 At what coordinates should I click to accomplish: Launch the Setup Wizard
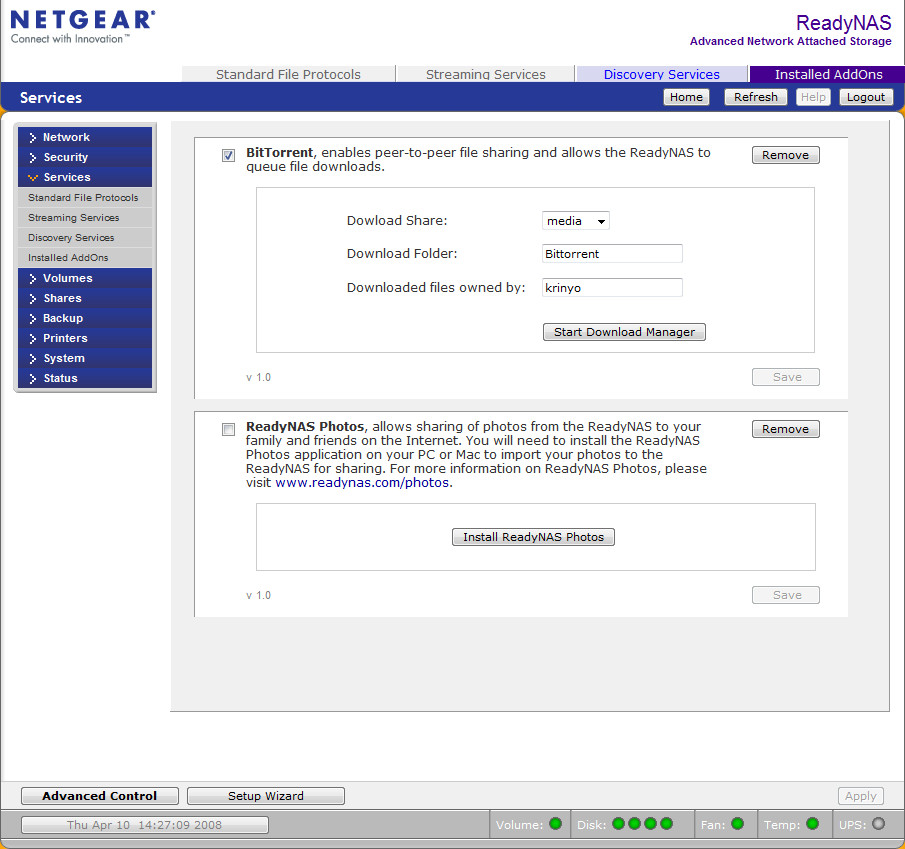(x=265, y=796)
